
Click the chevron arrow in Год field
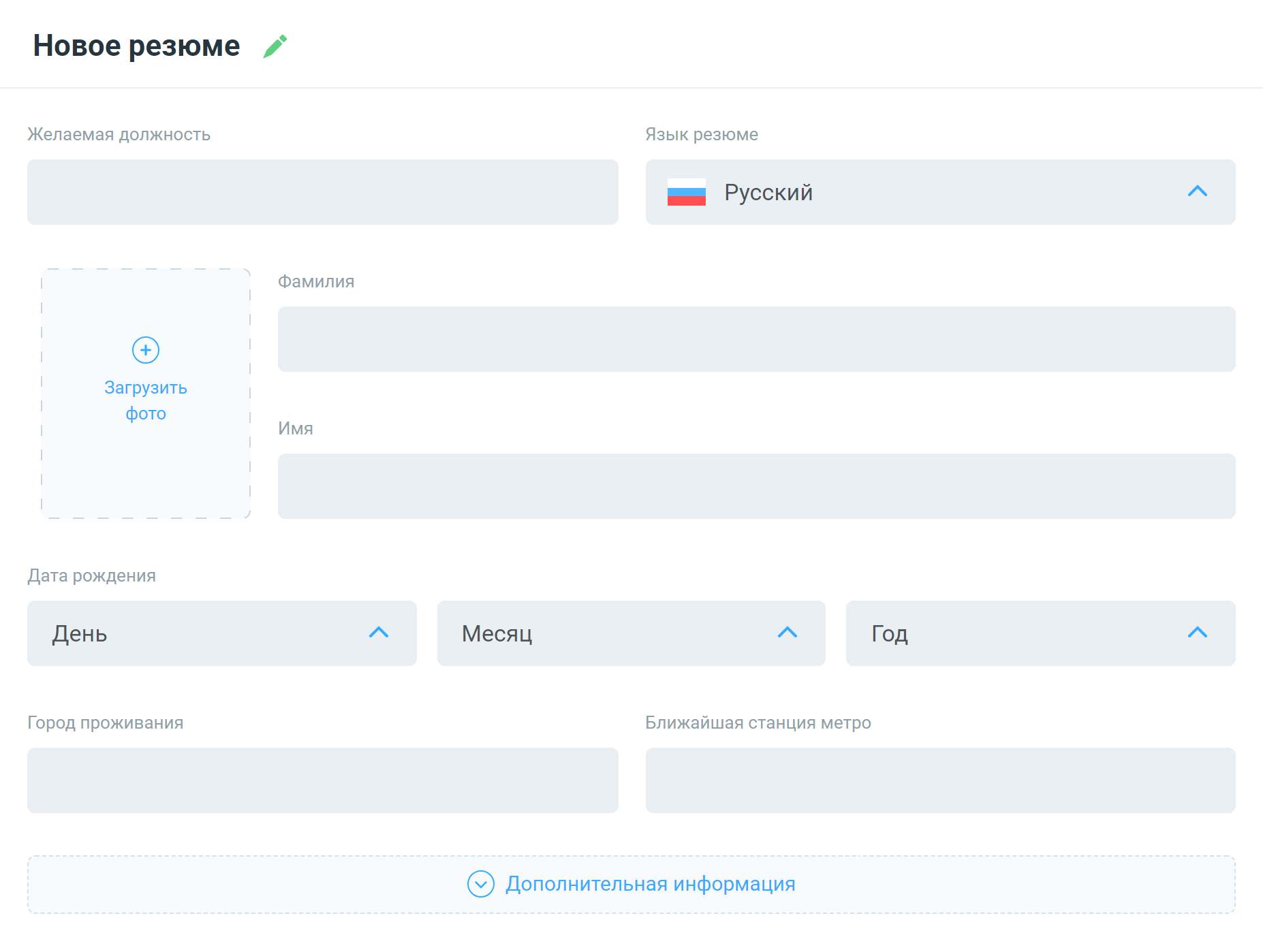point(1197,633)
